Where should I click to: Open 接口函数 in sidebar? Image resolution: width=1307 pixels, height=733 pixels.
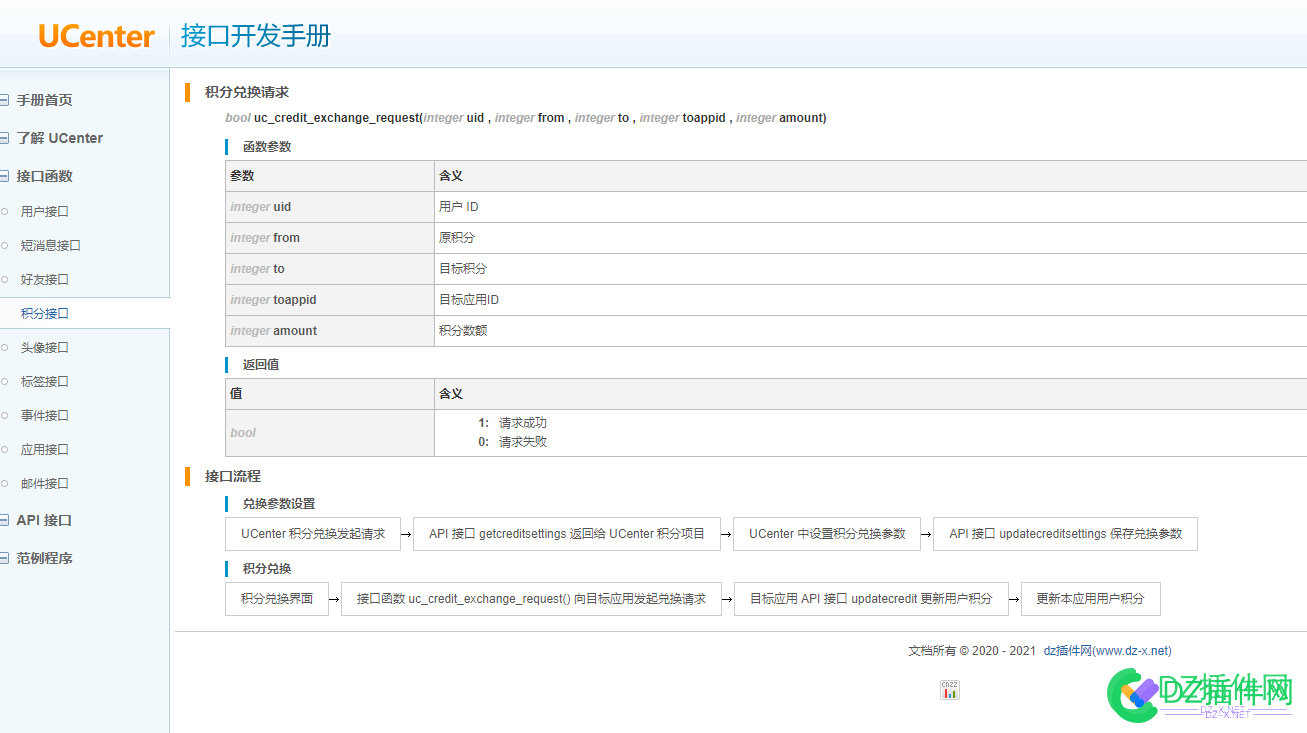(x=44, y=176)
